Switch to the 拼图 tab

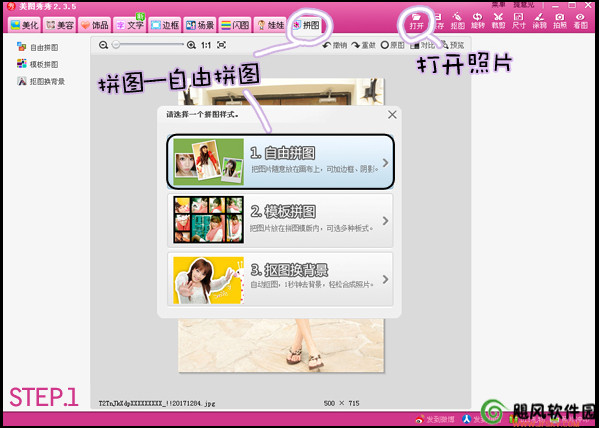click(x=306, y=25)
